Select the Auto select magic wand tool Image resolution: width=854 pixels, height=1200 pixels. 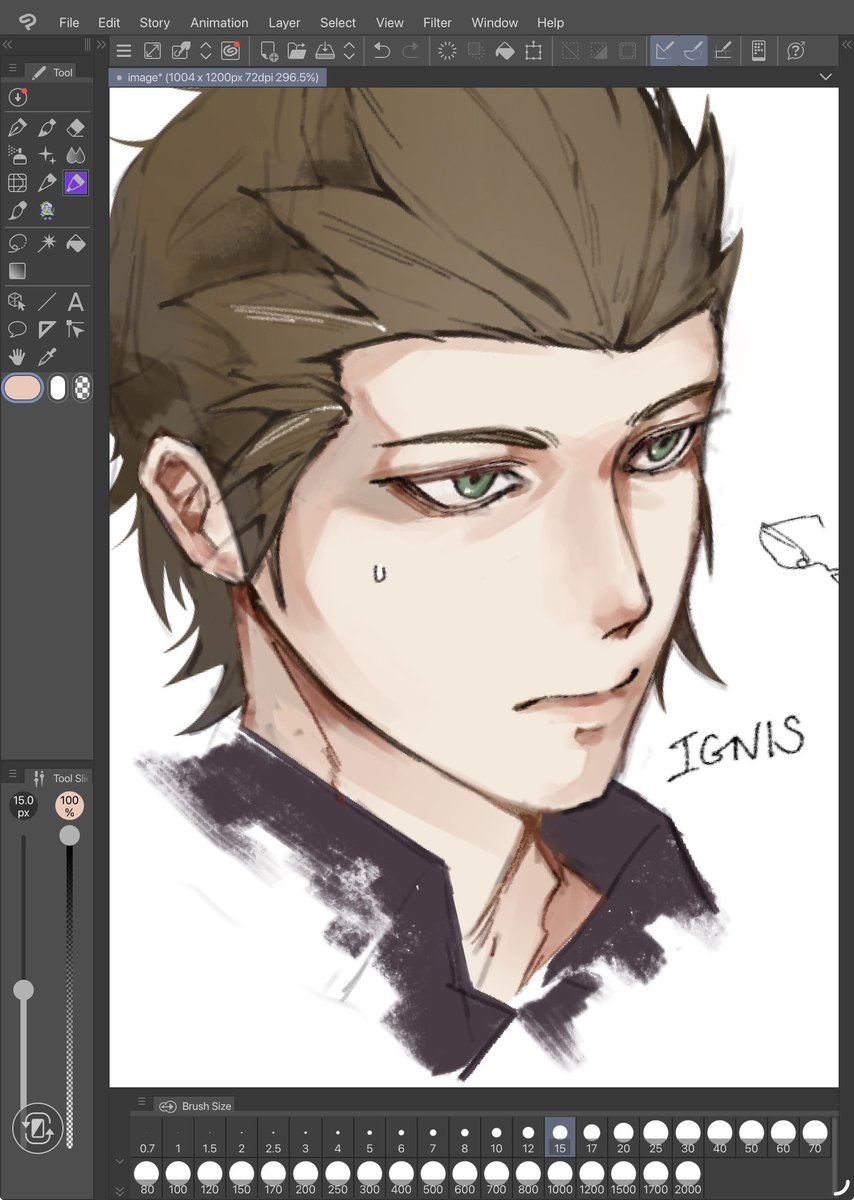pos(47,243)
